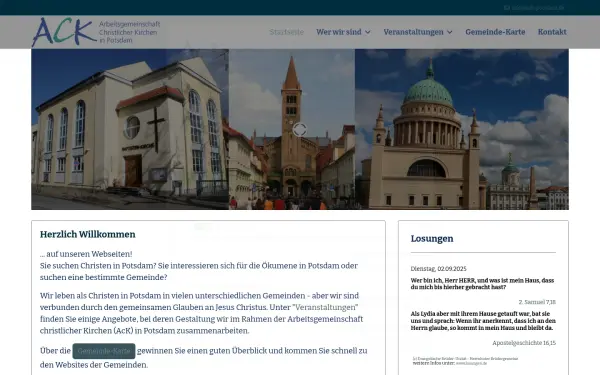
Task: Expand the chevron next to Veranstaltungen
Action: click(450, 32)
